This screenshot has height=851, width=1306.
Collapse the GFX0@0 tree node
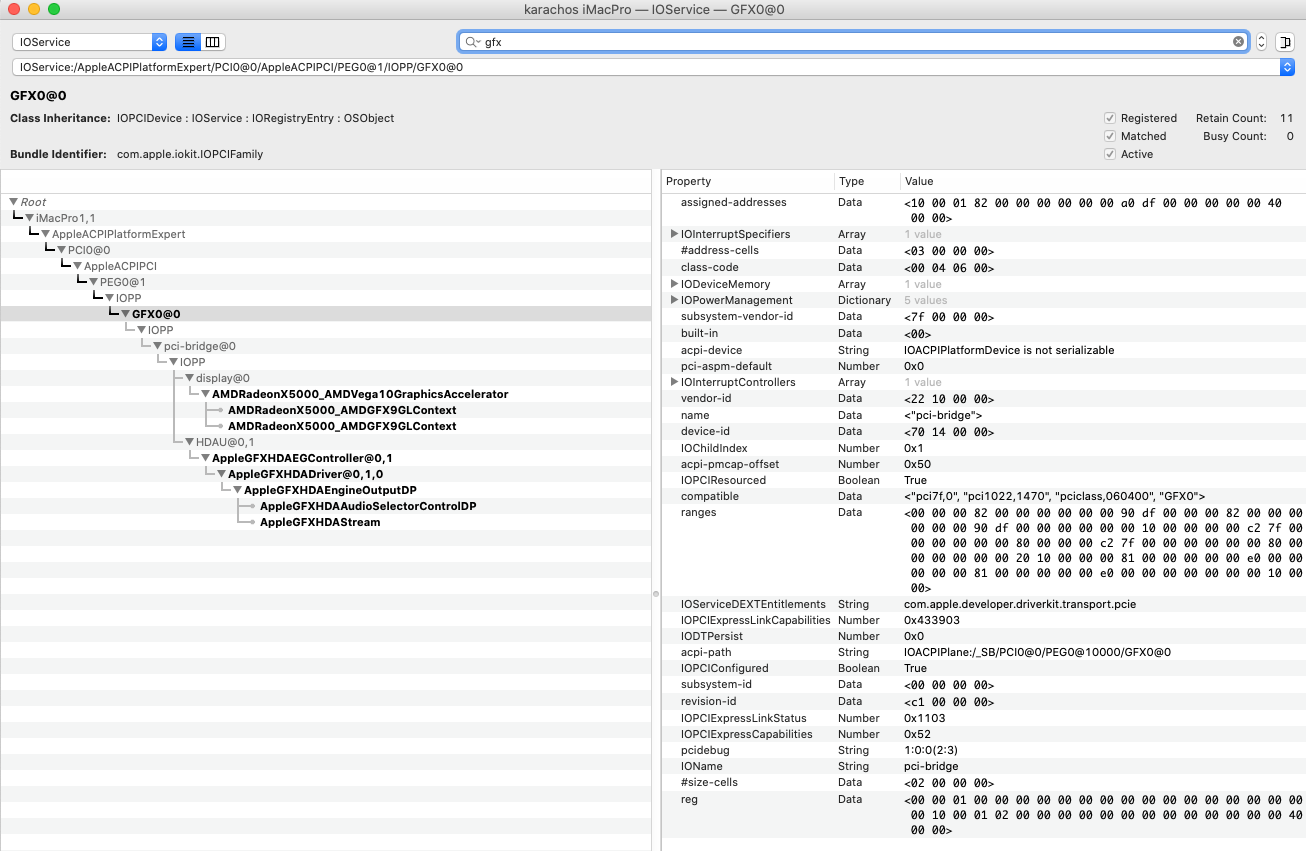click(x=125, y=314)
